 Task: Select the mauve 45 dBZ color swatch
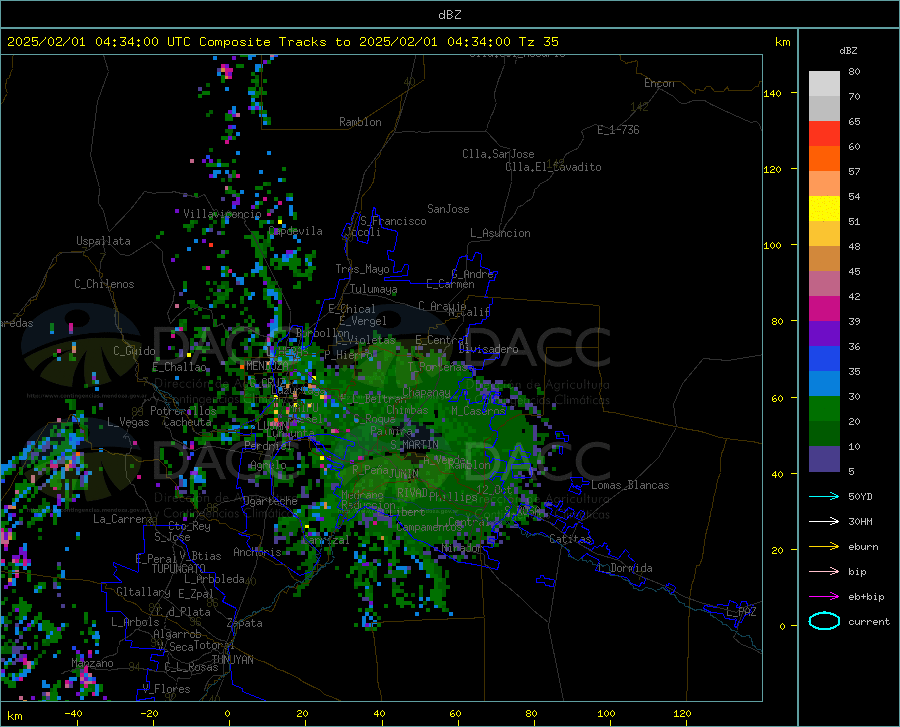tap(824, 284)
